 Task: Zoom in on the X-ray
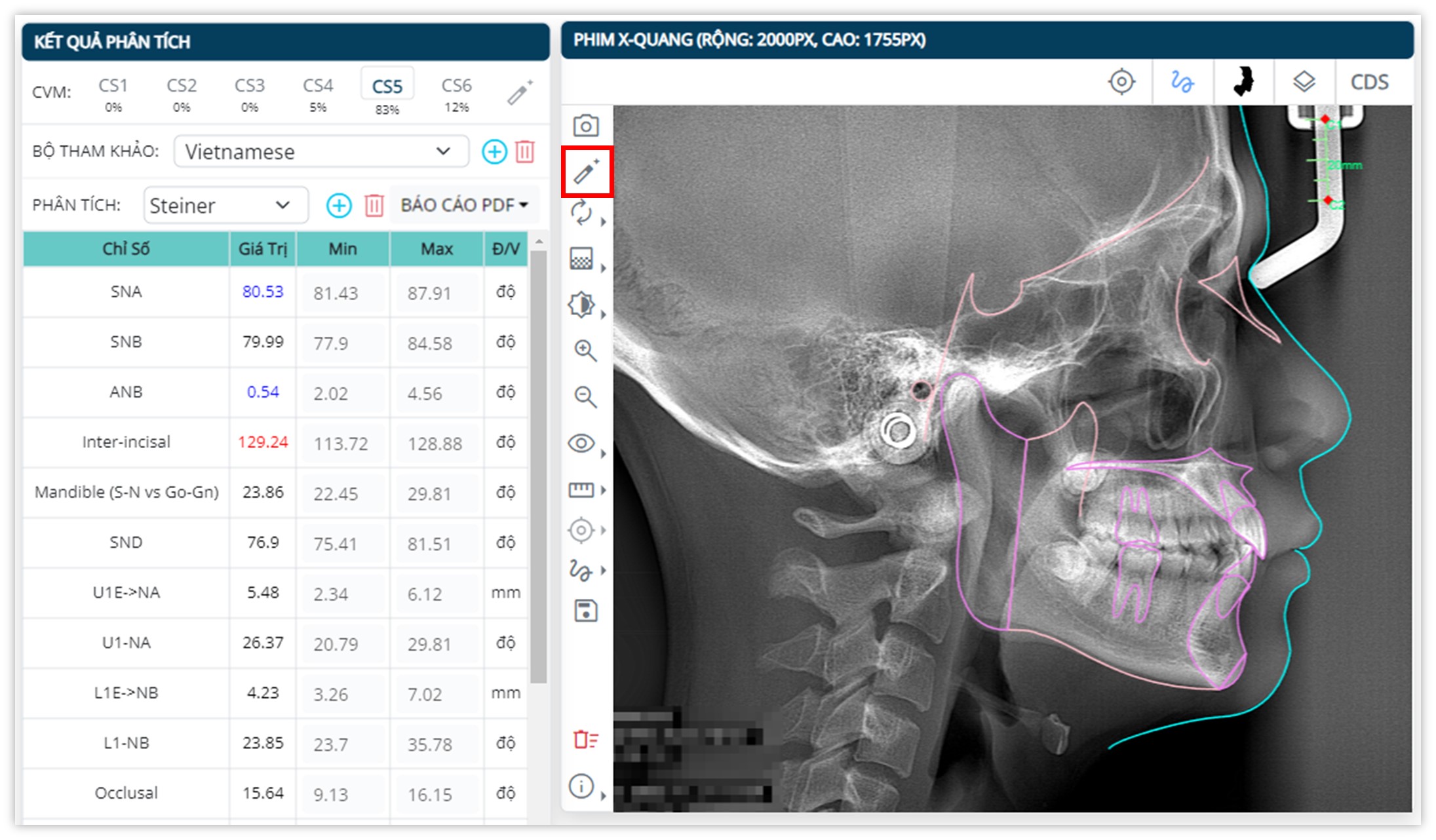(585, 351)
